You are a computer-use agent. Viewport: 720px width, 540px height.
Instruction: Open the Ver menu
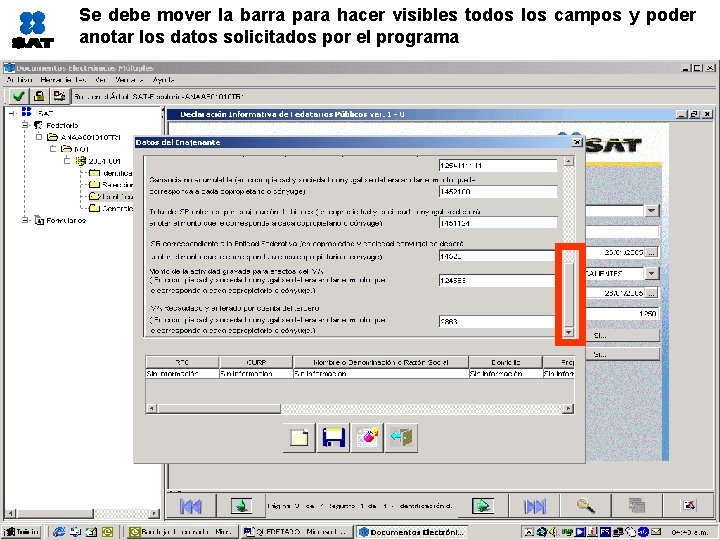(101, 80)
